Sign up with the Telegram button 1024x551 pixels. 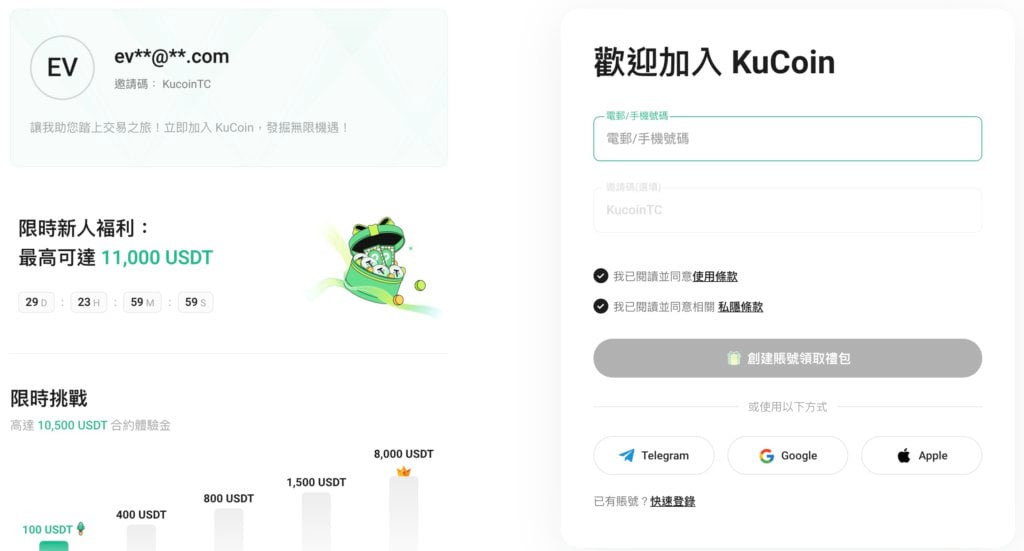pos(654,456)
